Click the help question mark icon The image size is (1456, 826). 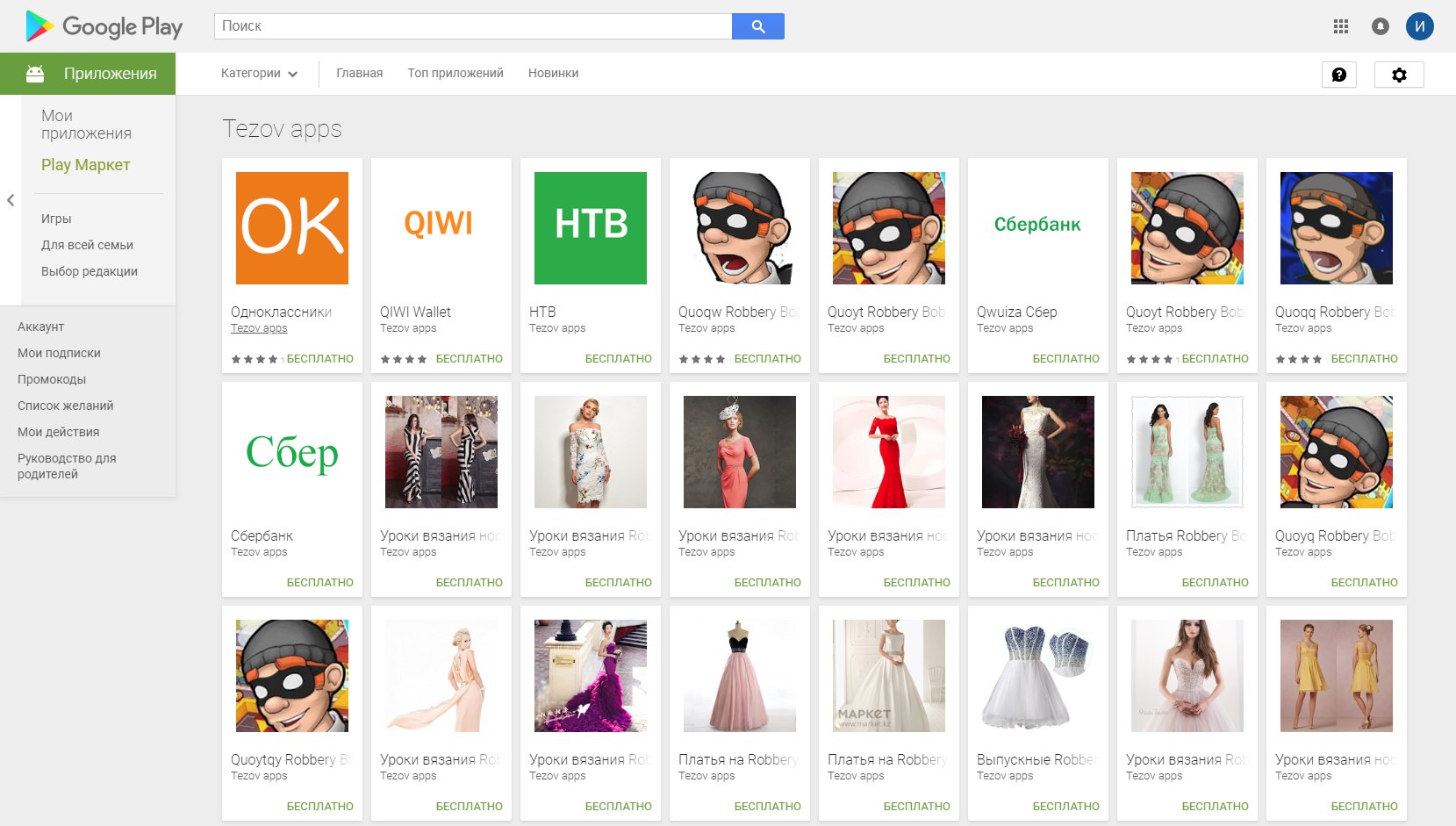point(1339,75)
